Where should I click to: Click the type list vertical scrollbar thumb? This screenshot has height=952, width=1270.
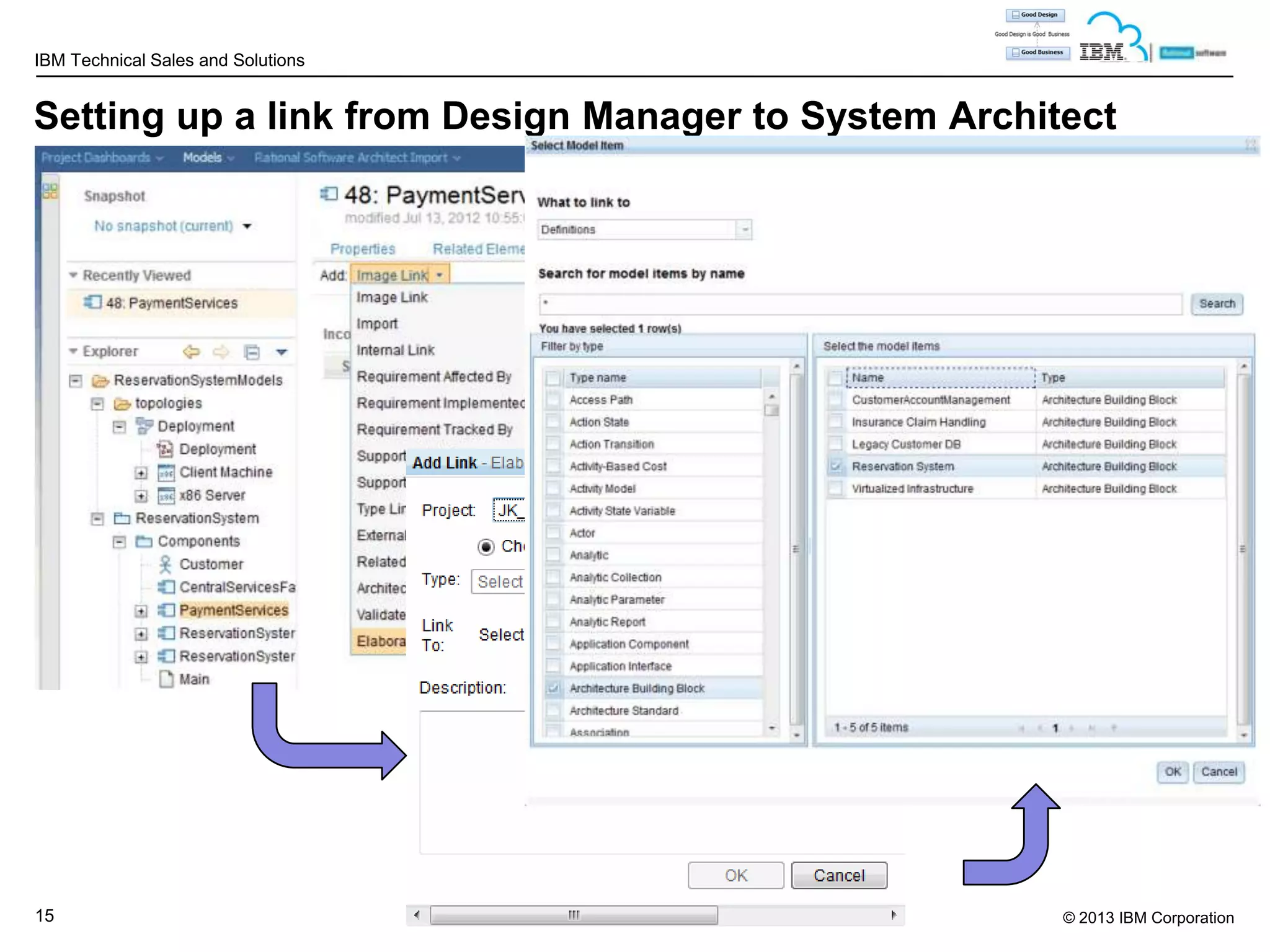tap(771, 410)
